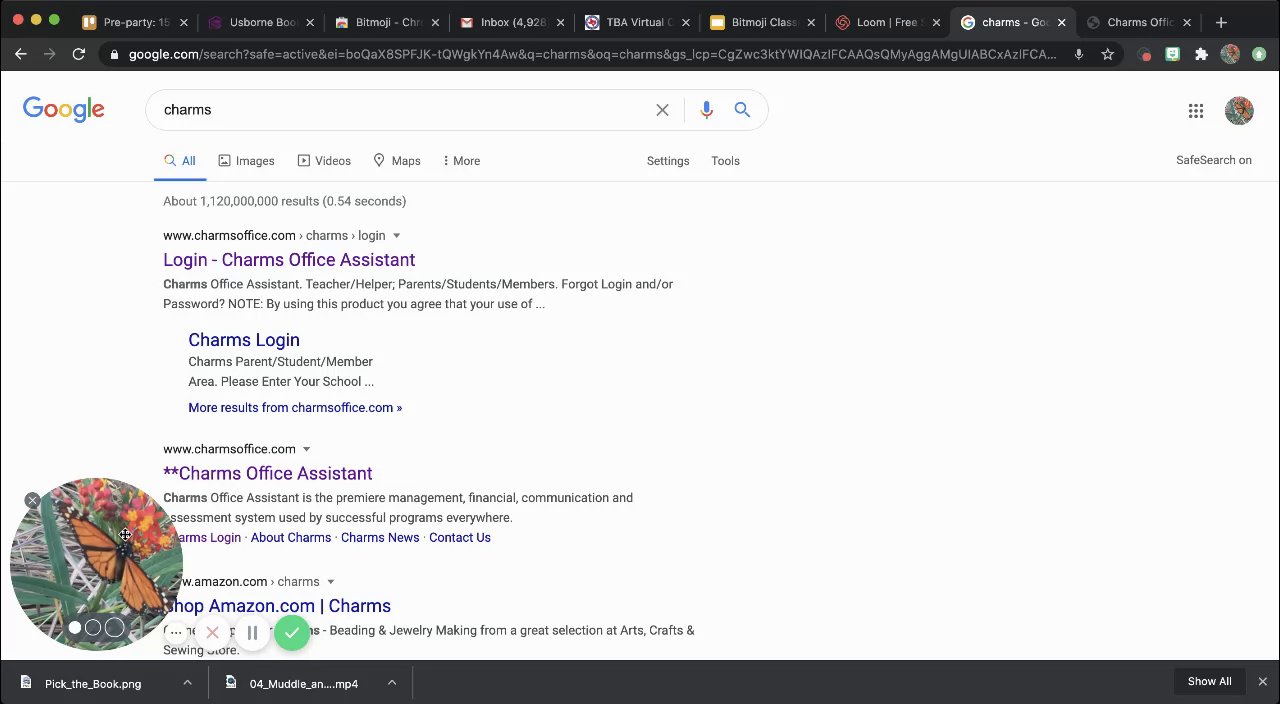Click Show All downloads button
This screenshot has height=704, width=1280.
[x=1209, y=682]
